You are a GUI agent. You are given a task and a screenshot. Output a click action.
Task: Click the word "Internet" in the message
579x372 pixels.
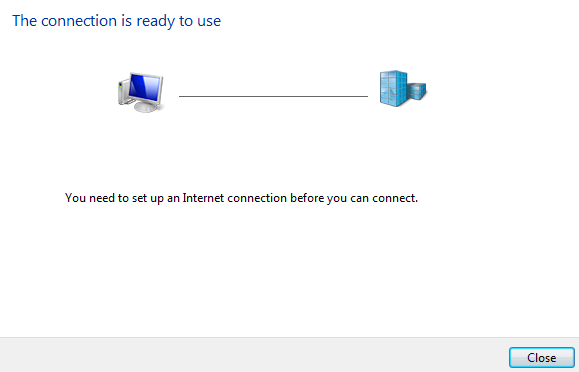pos(203,198)
